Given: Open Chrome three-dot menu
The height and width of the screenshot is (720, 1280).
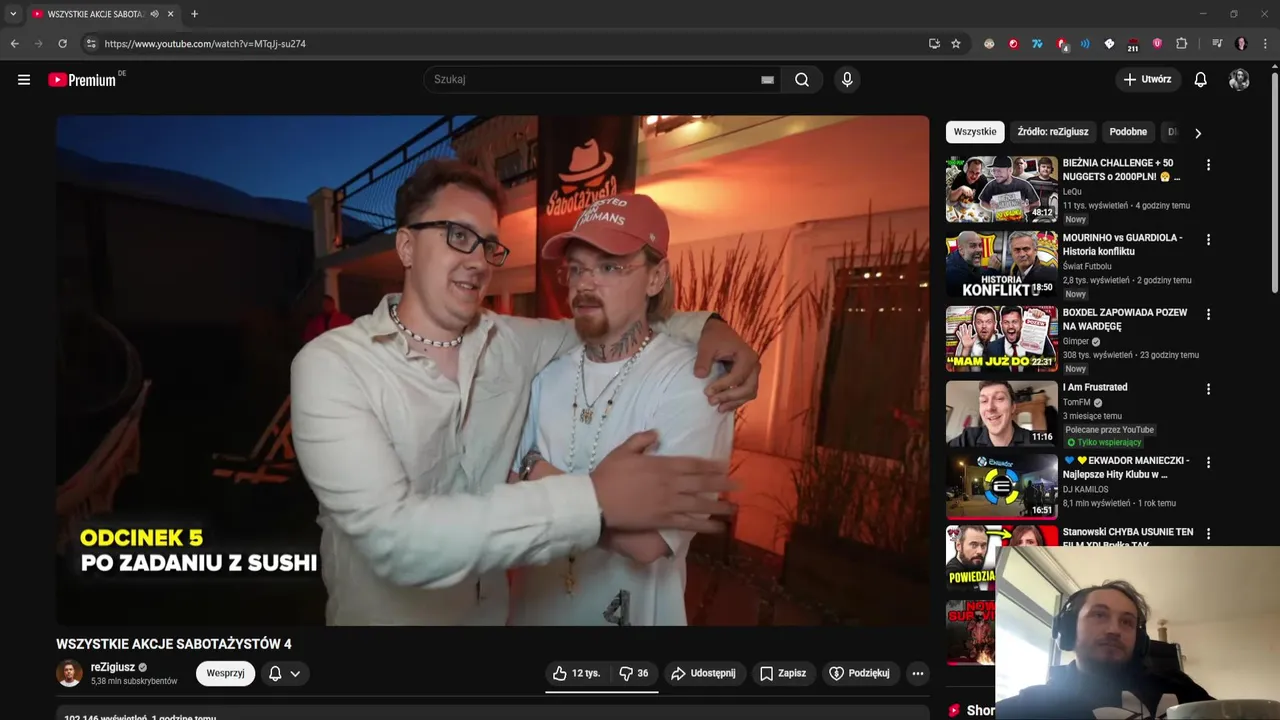Looking at the screenshot, I should 1265,44.
